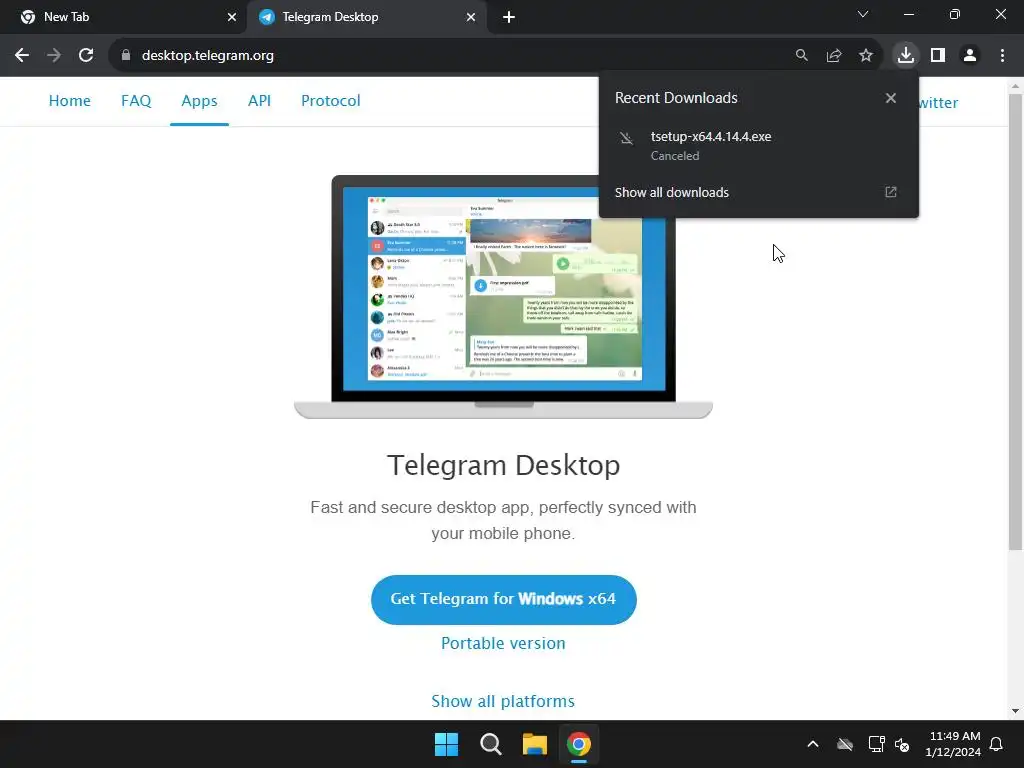Open the Protocol navigation link
The image size is (1024, 768).
(x=330, y=101)
